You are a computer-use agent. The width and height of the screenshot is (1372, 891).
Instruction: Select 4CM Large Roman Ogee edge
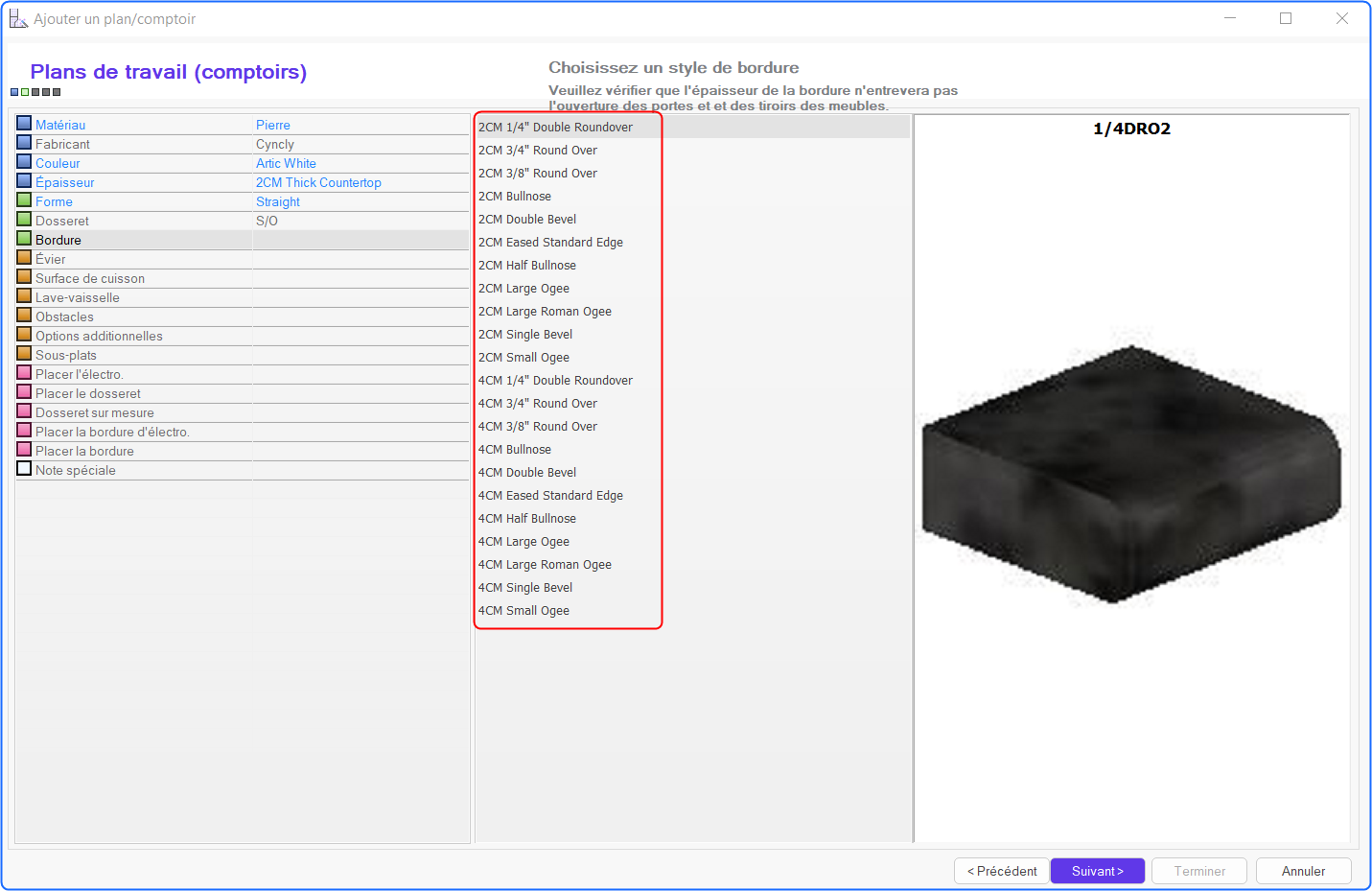[x=545, y=564]
